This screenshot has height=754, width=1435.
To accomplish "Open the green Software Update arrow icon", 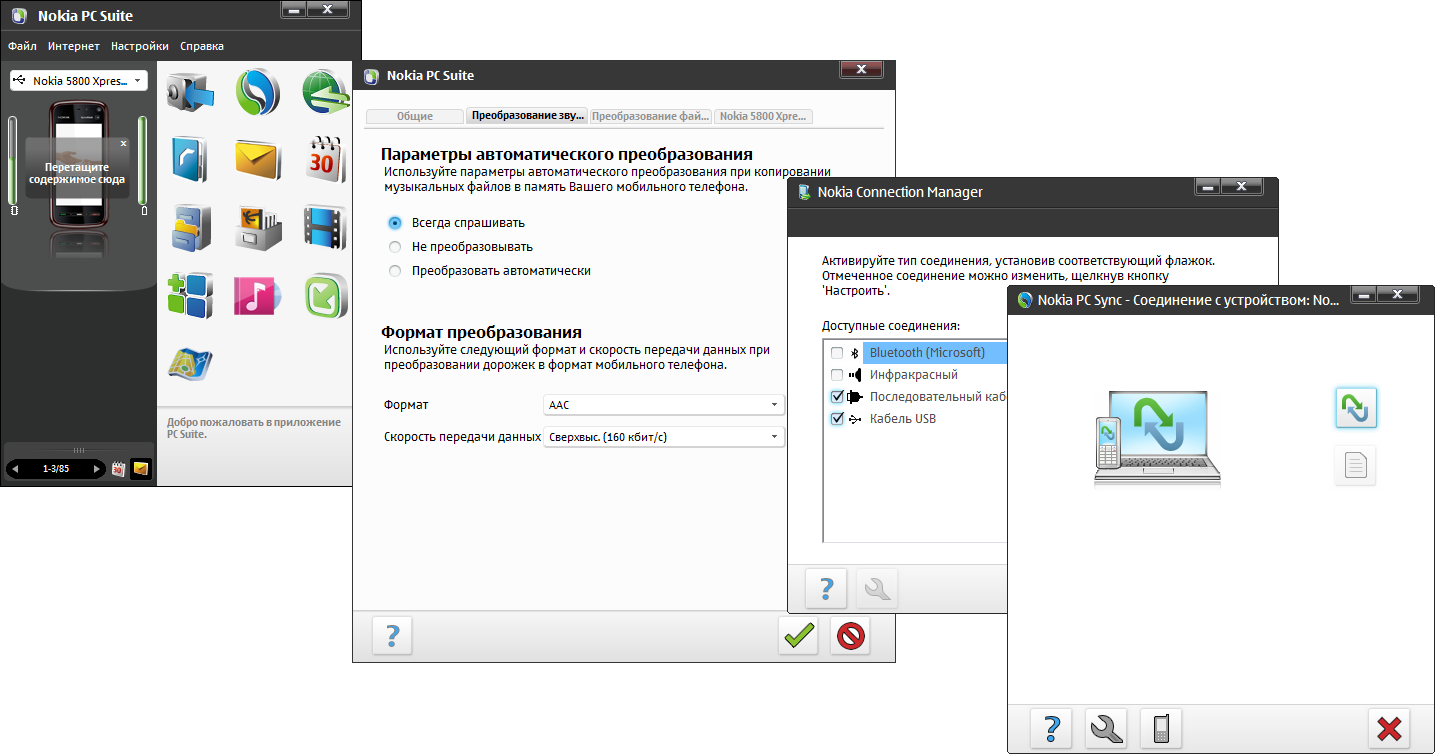I will pyautogui.click(x=326, y=295).
